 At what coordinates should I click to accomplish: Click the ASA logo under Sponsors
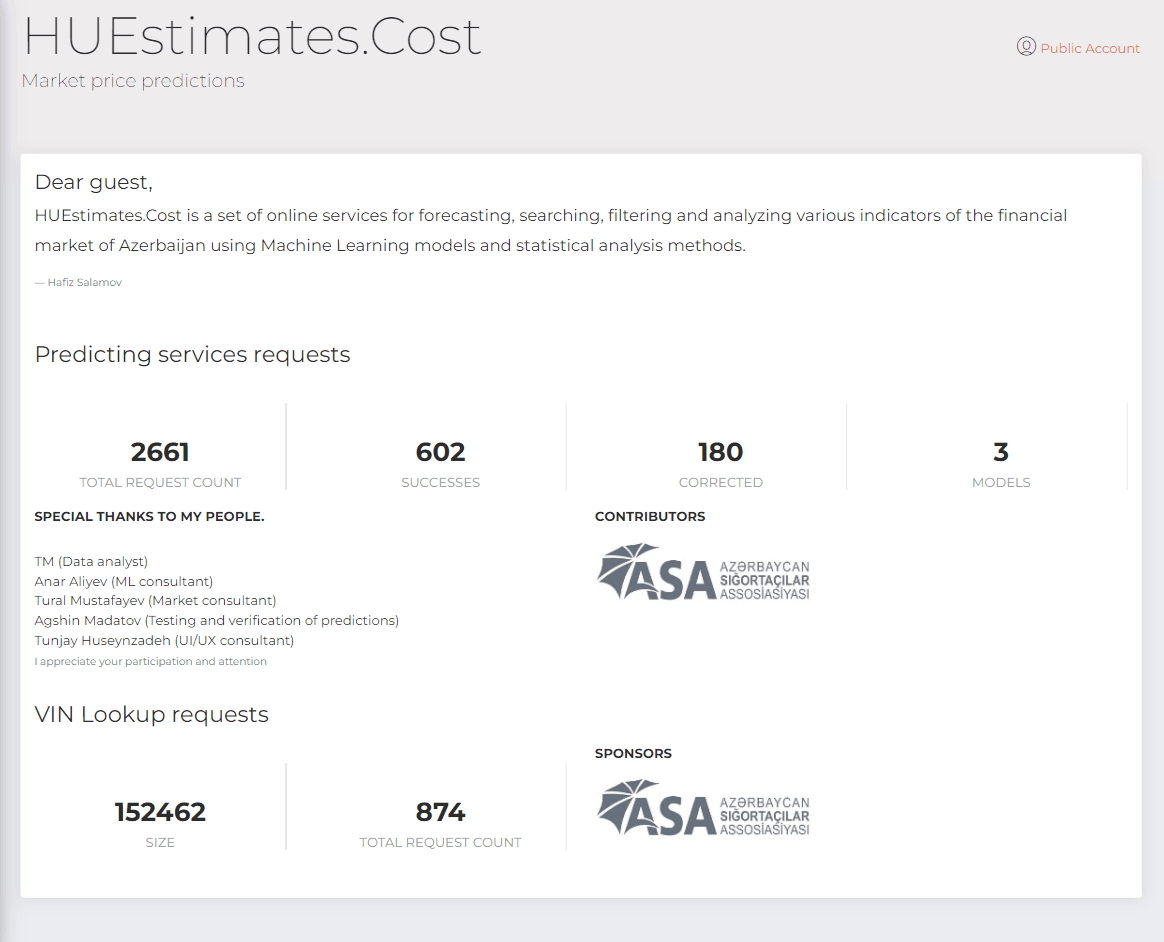(x=703, y=808)
